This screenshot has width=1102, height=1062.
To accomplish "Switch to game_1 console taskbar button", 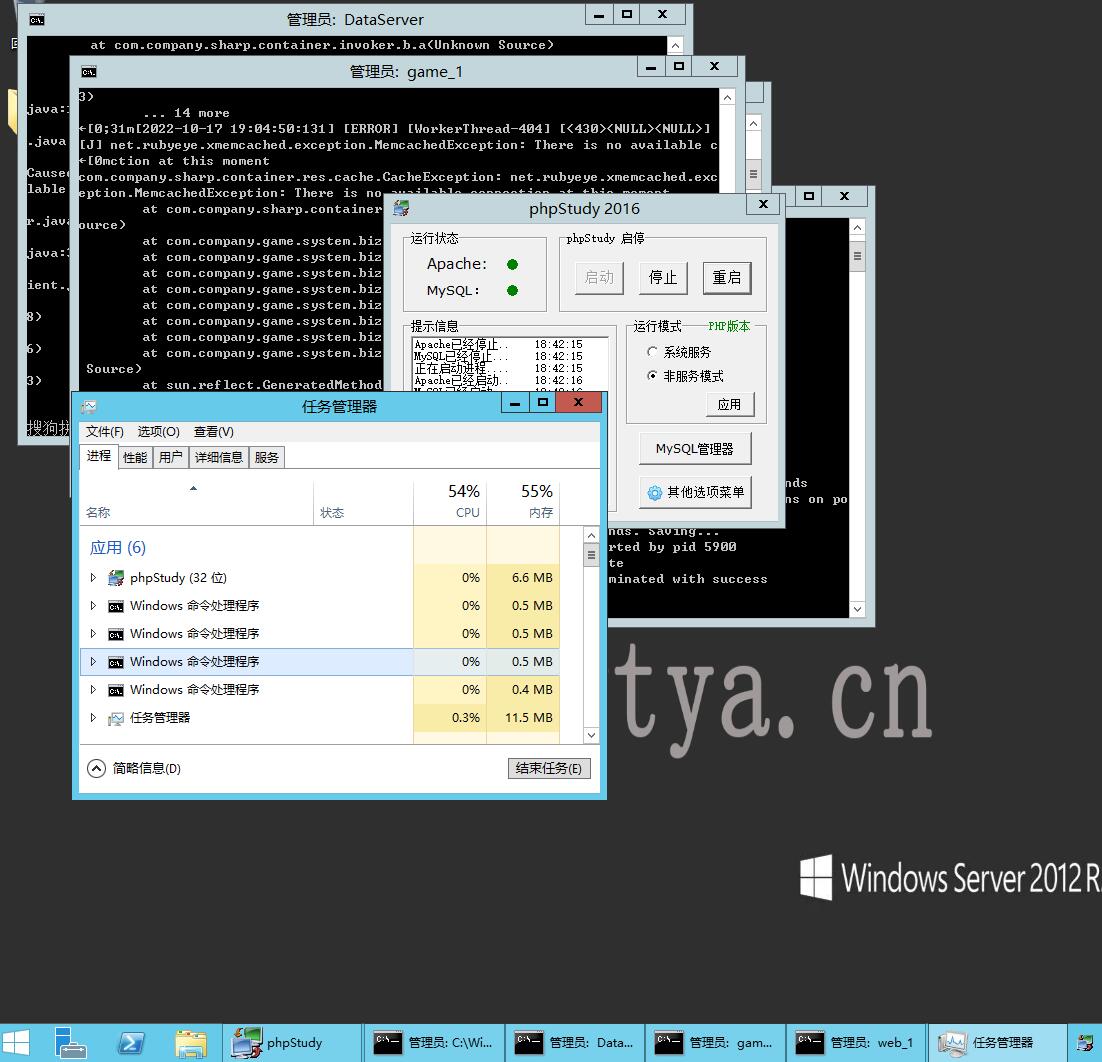I will coord(715,1043).
